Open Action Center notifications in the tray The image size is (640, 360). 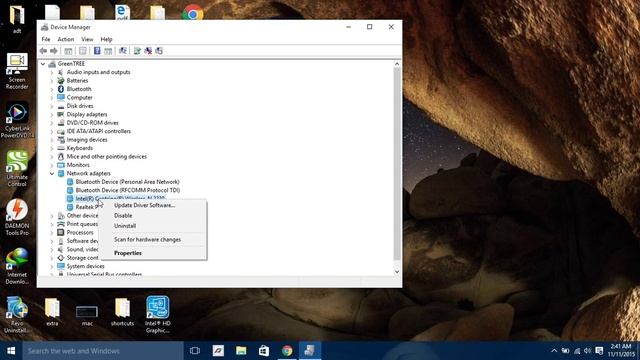[599, 351]
